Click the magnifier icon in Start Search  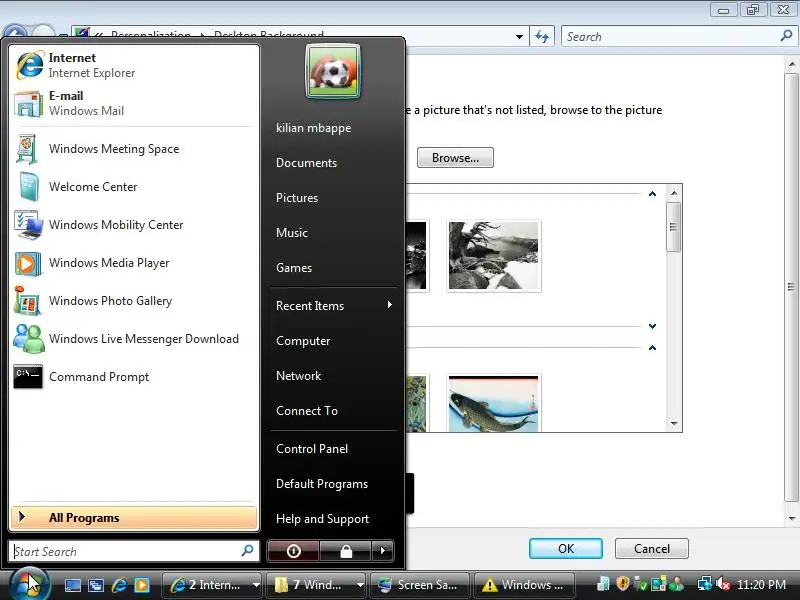[x=247, y=551]
